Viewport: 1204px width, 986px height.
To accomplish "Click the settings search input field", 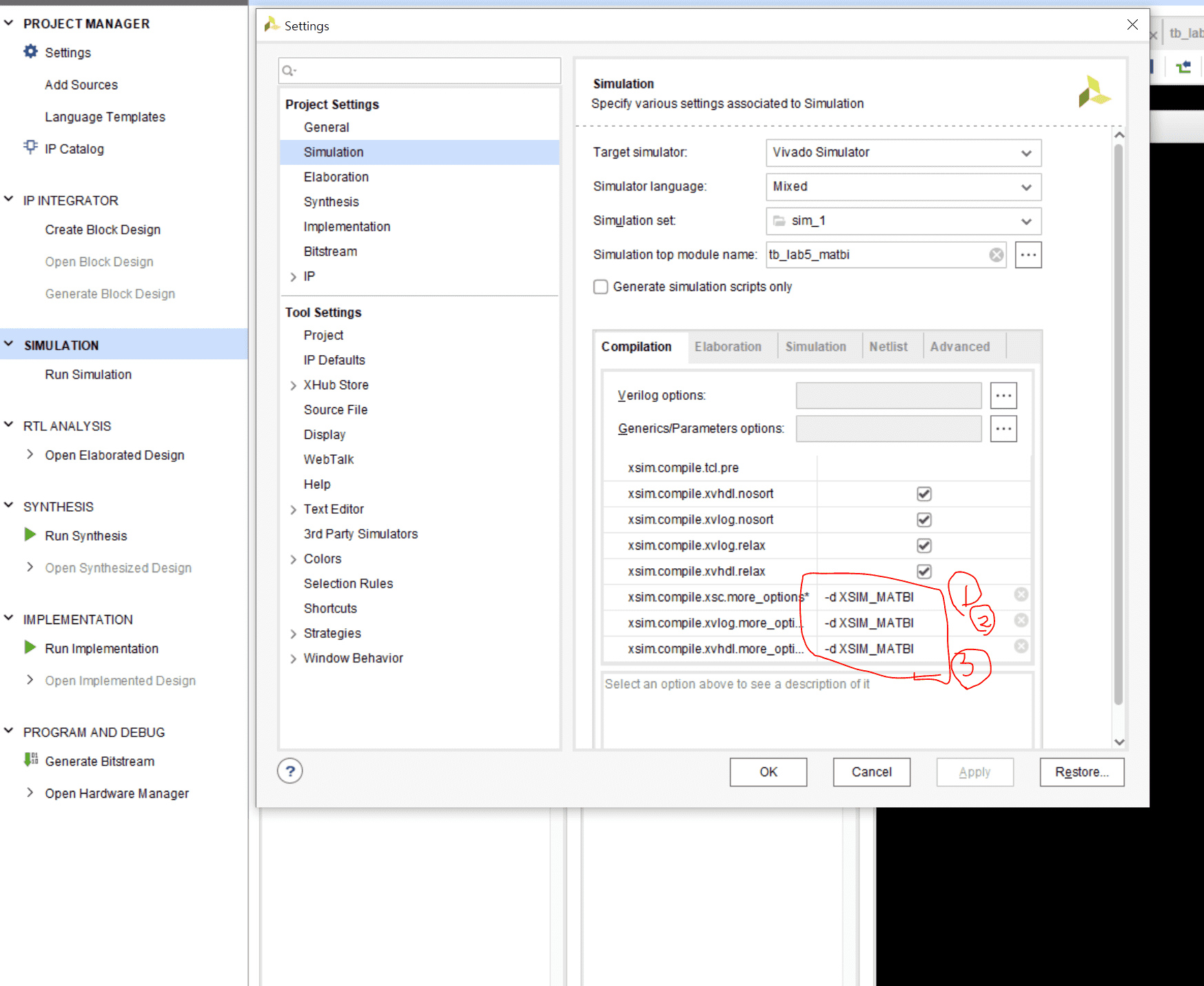I will click(420, 71).
